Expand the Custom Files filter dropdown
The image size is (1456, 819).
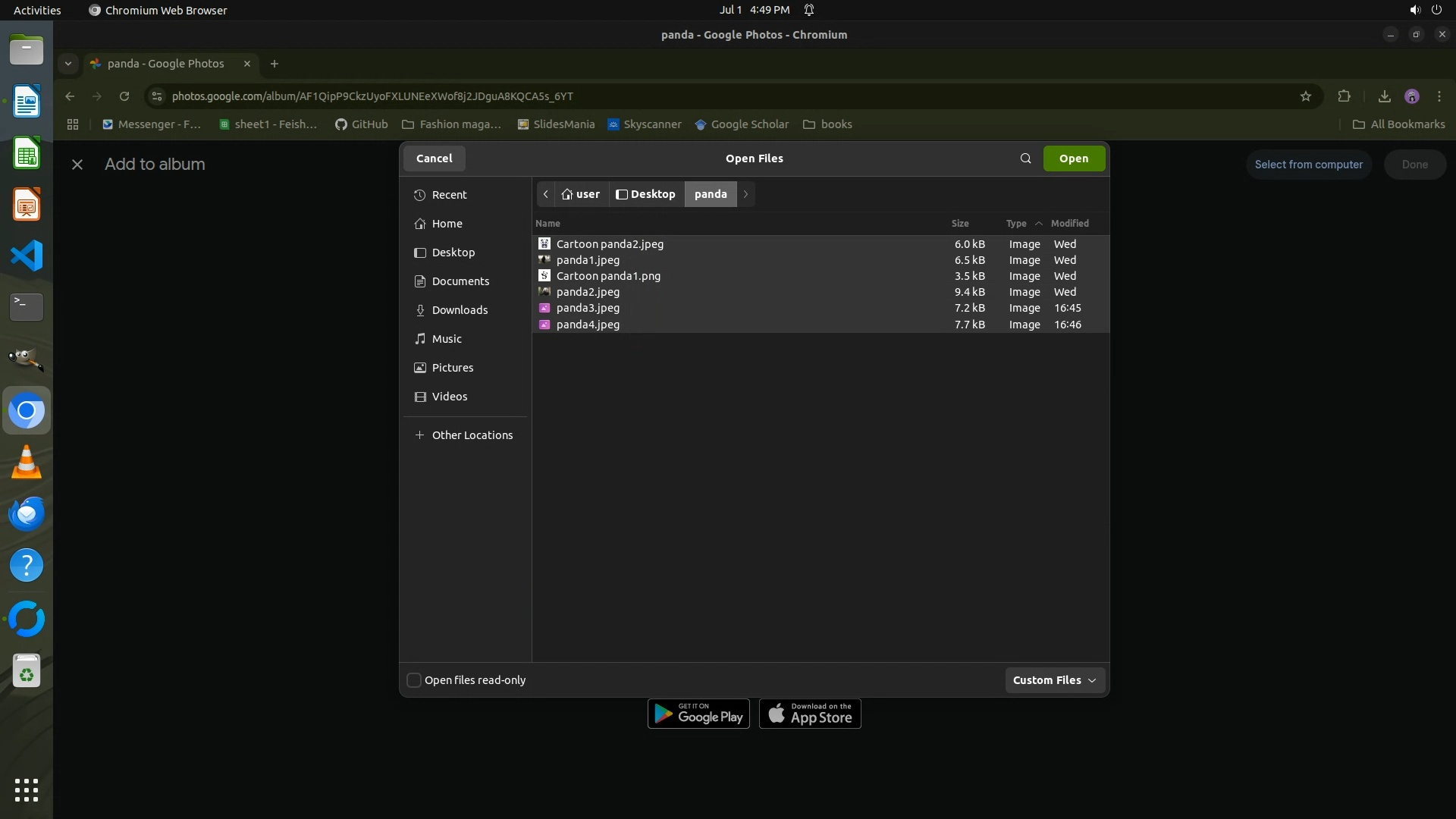coord(1054,680)
